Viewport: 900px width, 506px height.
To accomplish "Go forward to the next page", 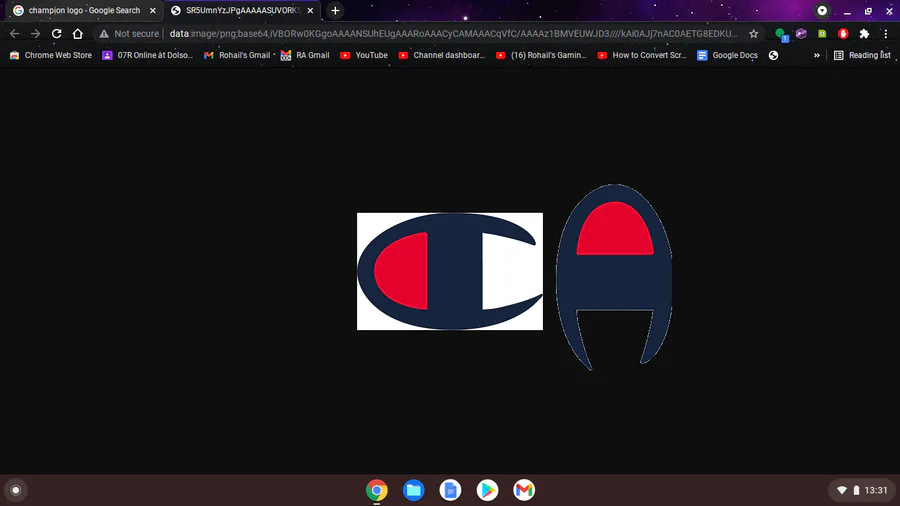I will (36, 34).
